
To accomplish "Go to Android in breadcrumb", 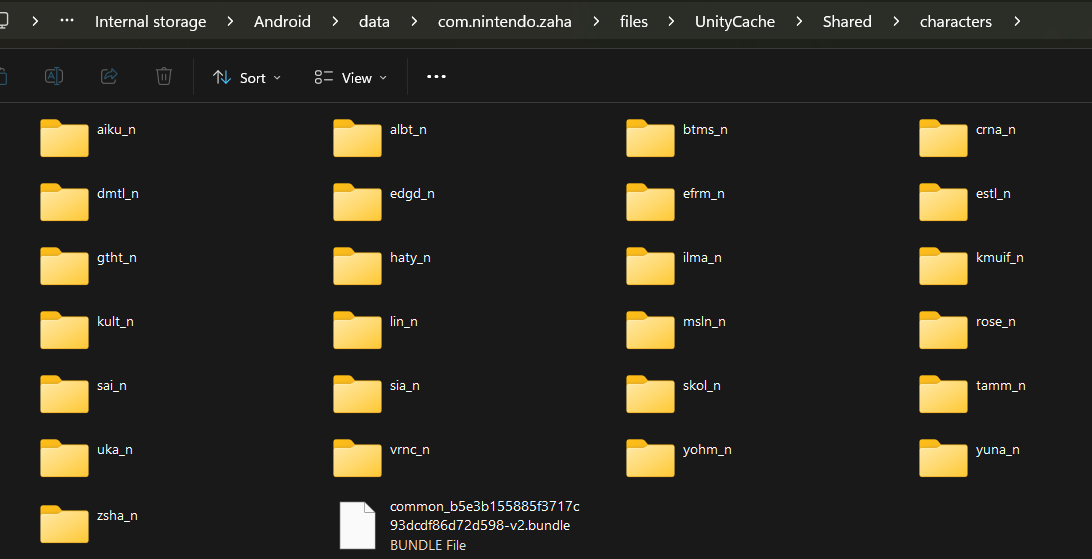I will 282,22.
